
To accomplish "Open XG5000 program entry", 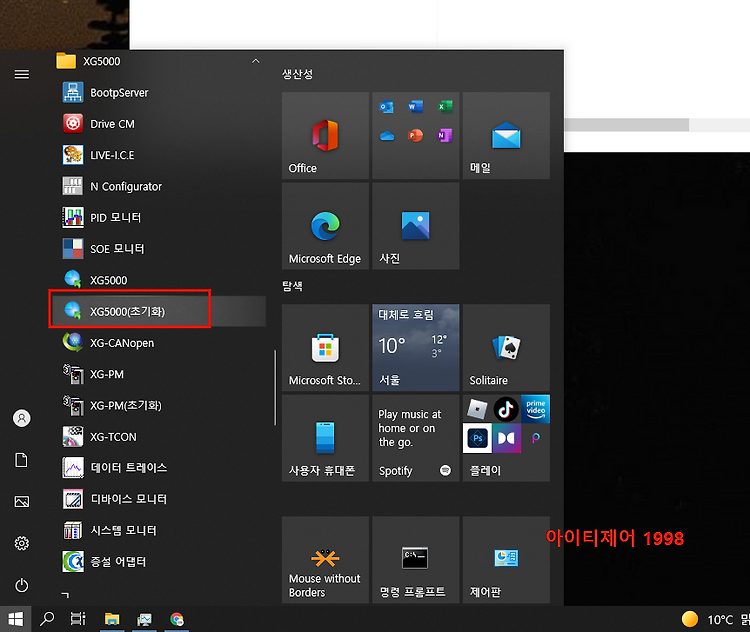I will click(158, 280).
